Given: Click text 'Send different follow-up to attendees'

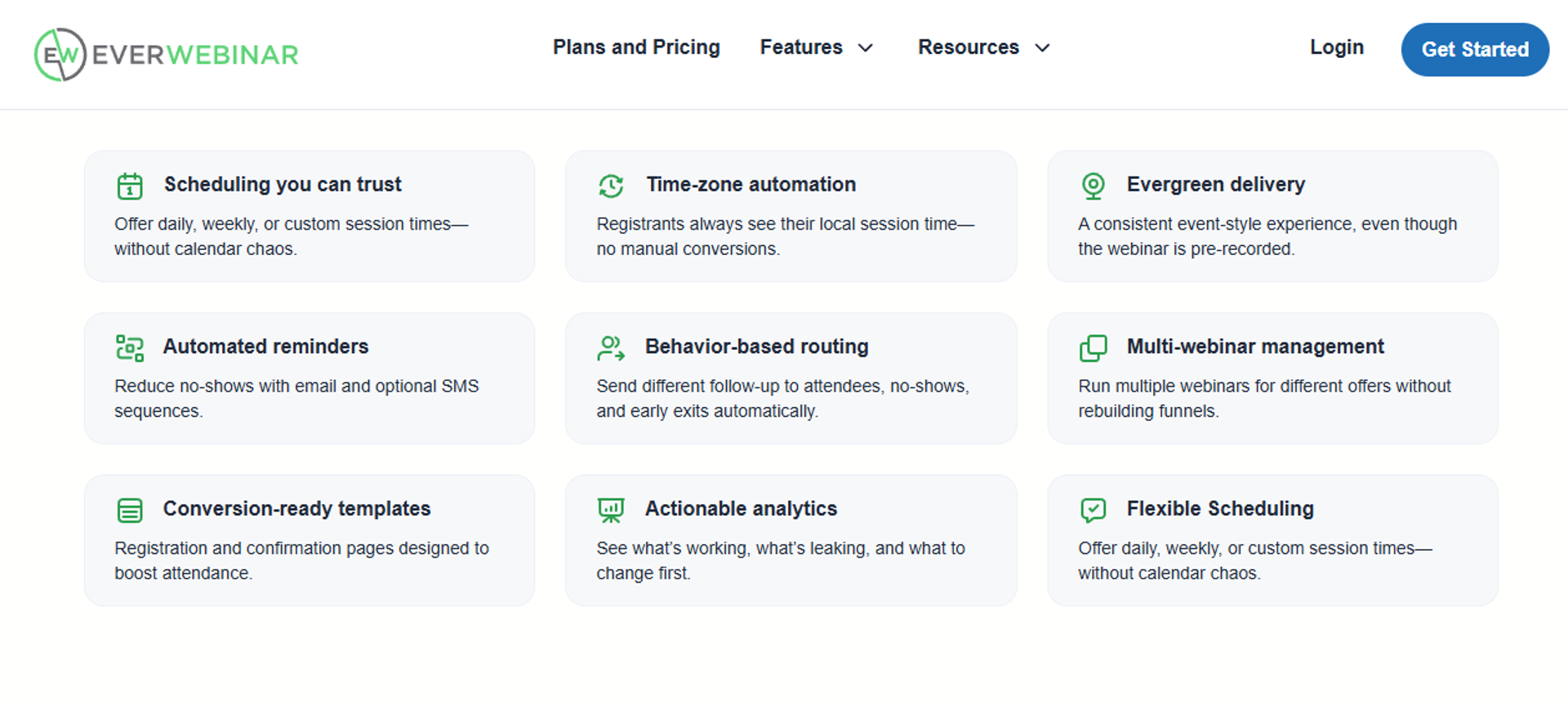Looking at the screenshot, I should [740, 386].
